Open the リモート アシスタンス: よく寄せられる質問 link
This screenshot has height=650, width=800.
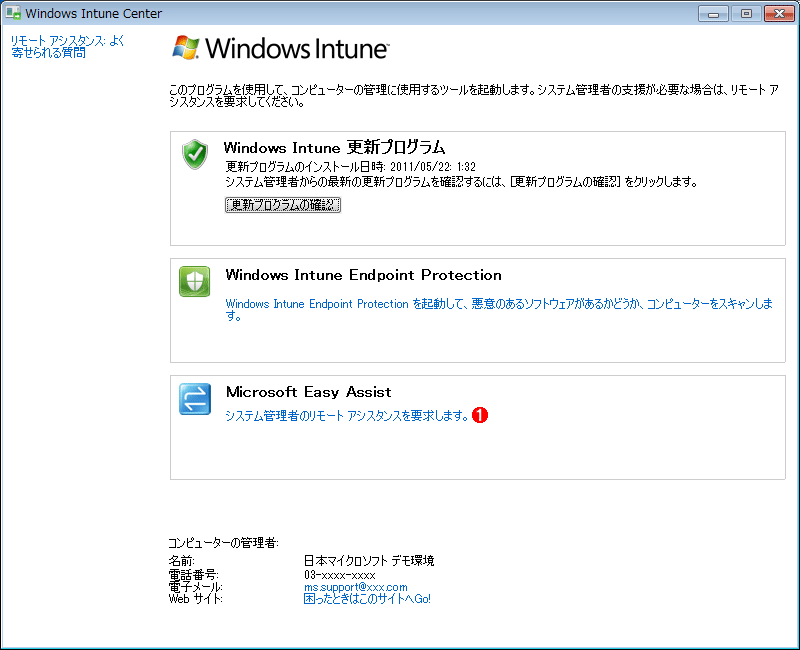(67, 46)
